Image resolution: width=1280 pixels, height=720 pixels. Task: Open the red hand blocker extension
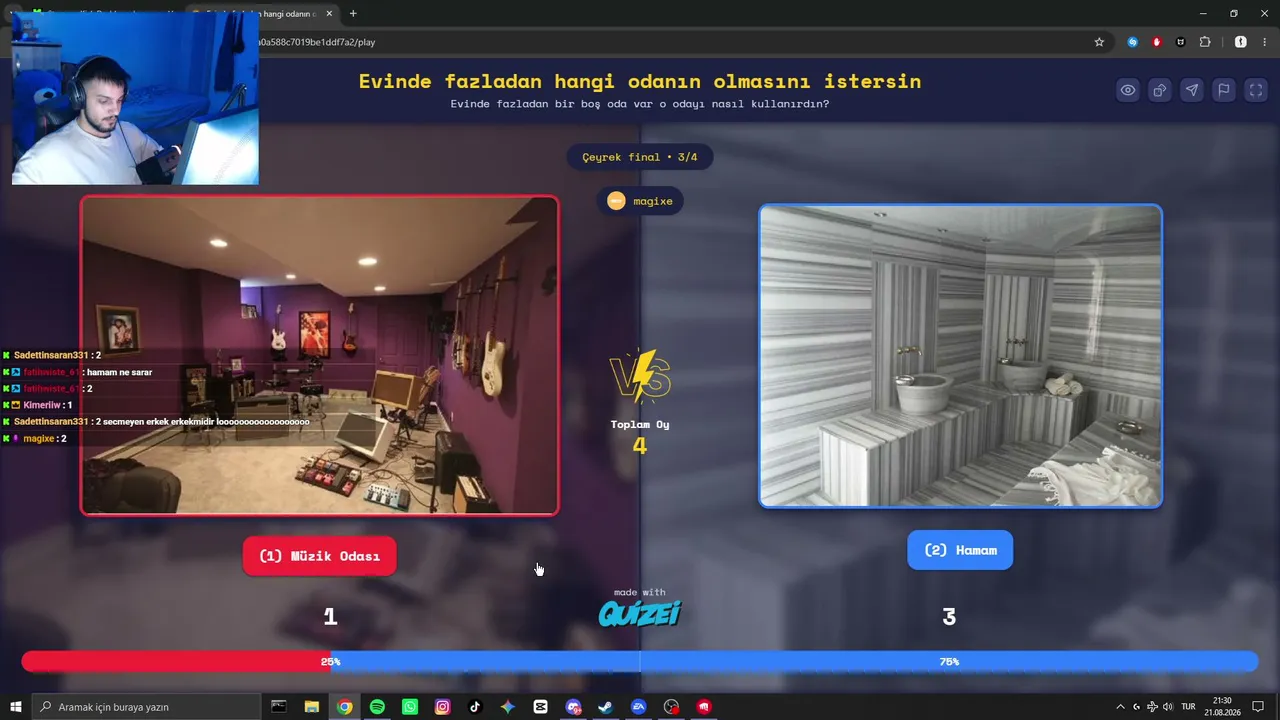(1157, 42)
